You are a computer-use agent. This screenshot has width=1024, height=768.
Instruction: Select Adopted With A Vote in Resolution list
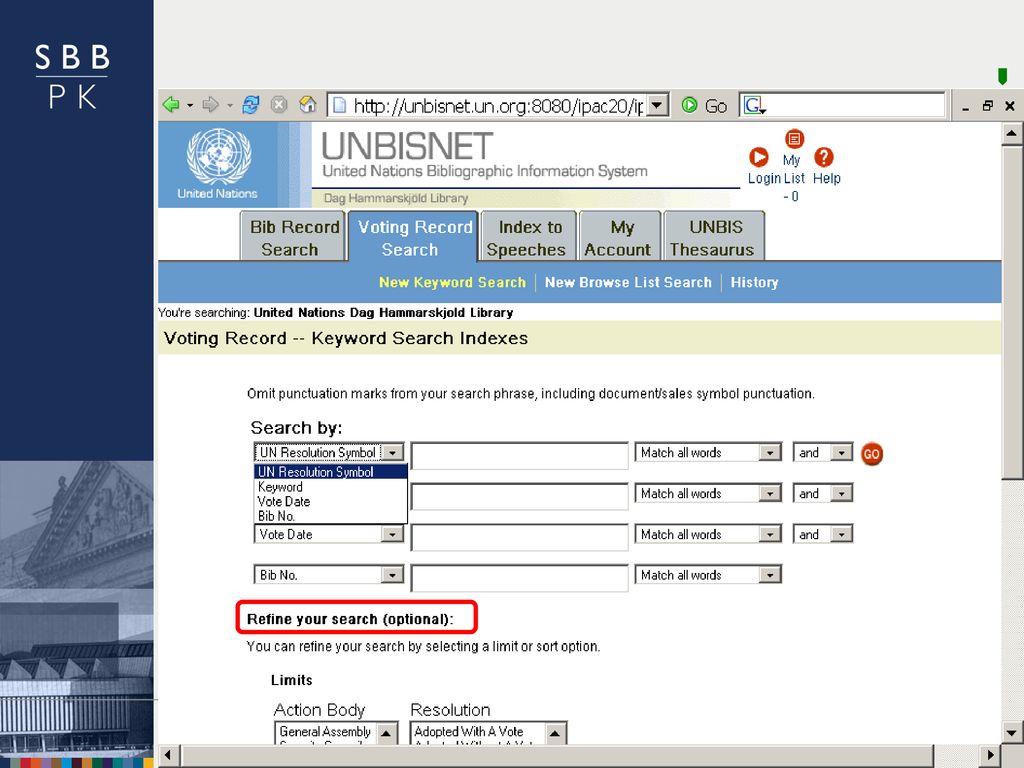coord(469,731)
